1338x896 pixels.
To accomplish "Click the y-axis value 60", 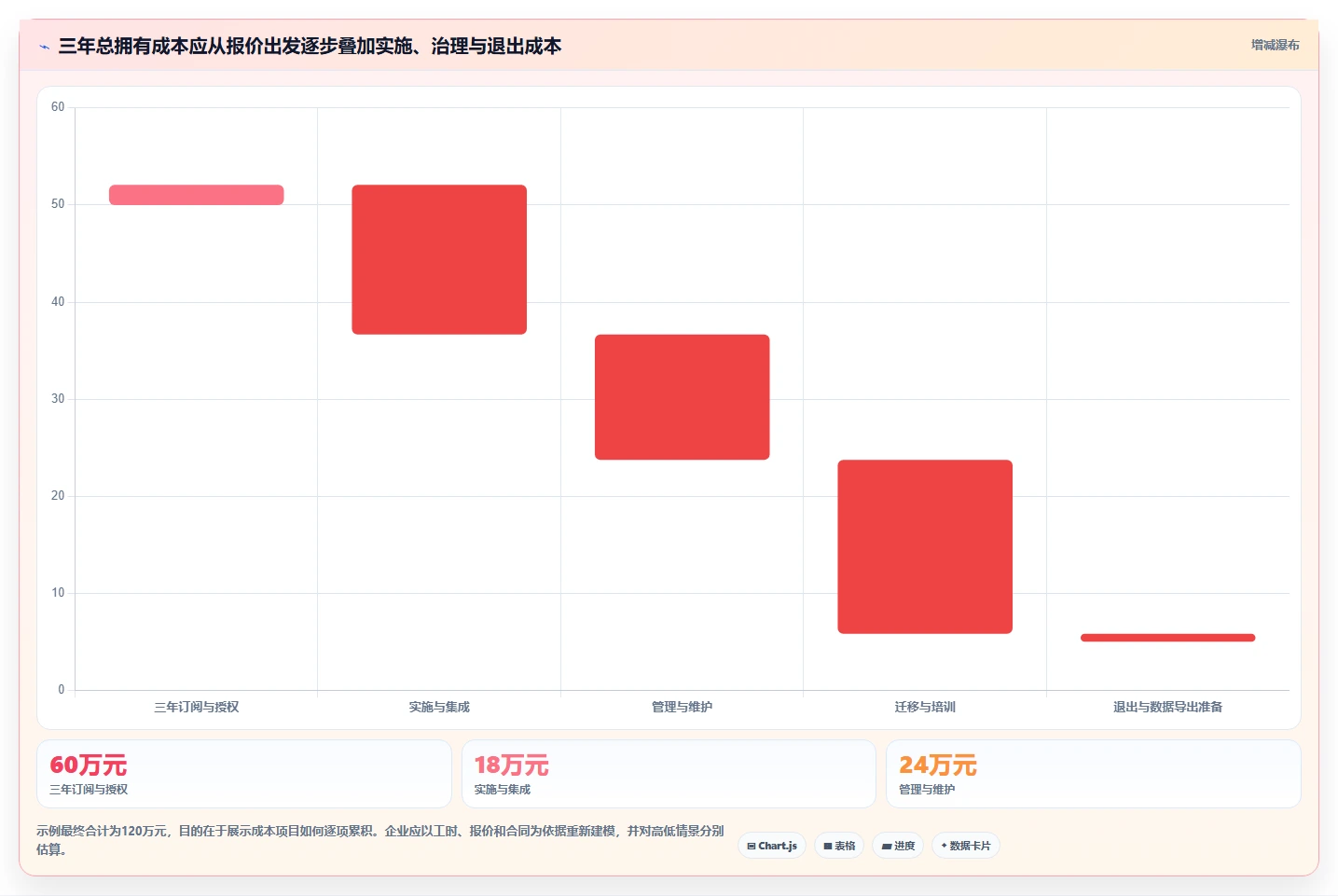I will tap(58, 107).
